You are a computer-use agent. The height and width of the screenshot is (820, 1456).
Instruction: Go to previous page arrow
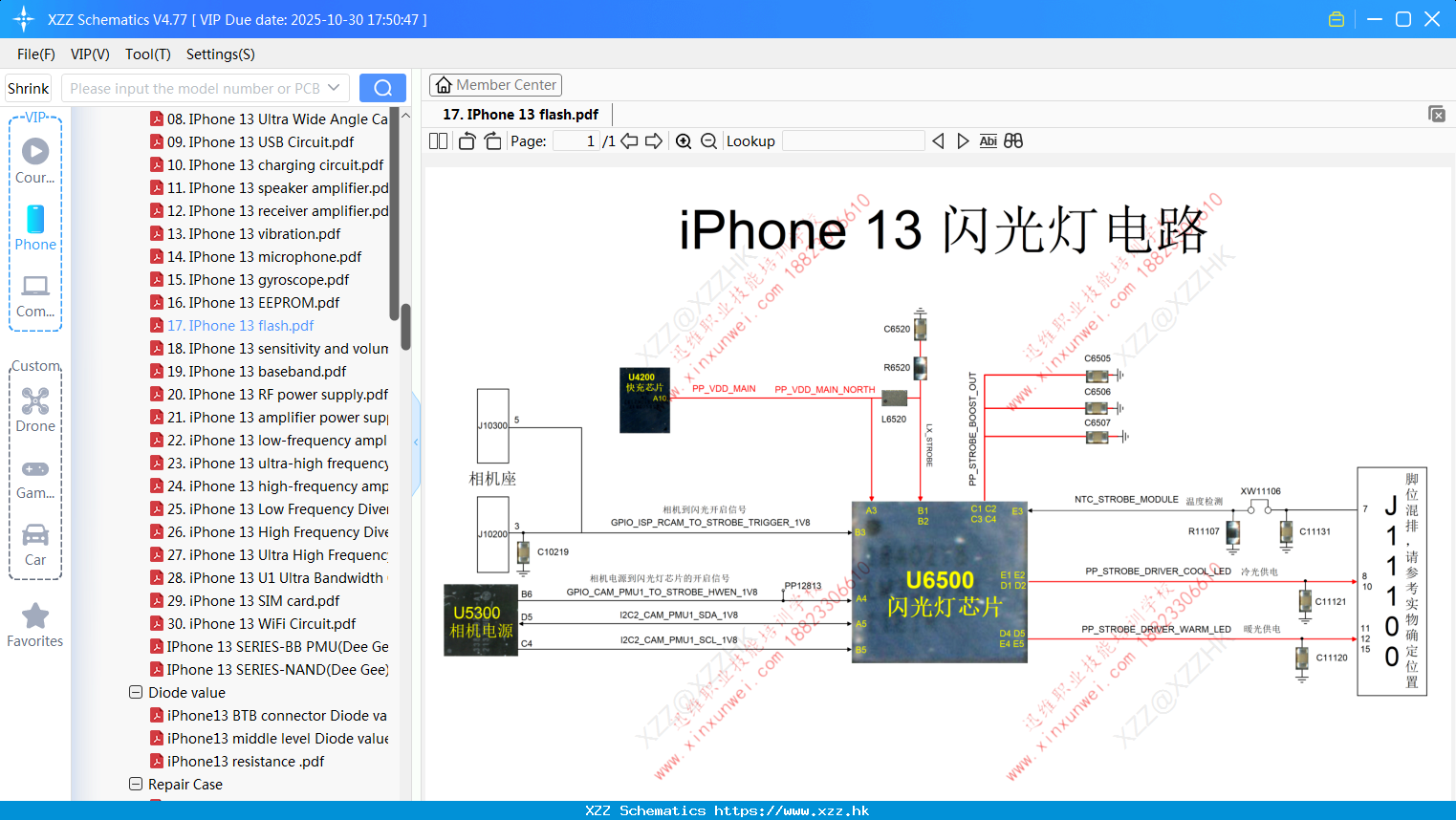(x=629, y=140)
